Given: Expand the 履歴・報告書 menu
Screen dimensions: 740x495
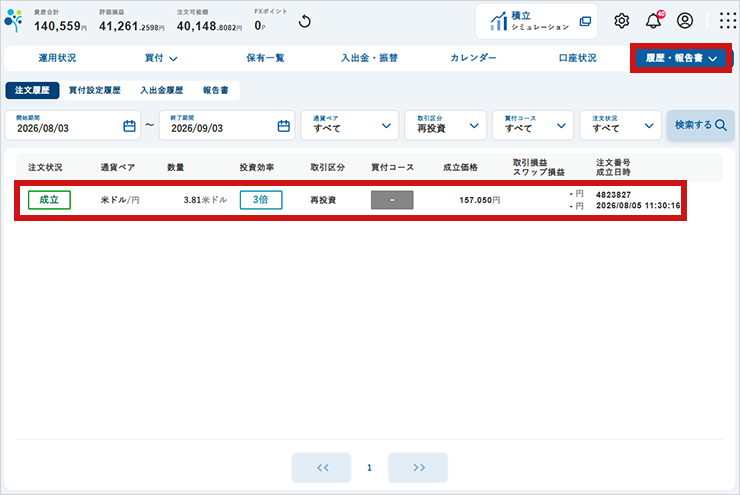Looking at the screenshot, I should tap(681, 58).
